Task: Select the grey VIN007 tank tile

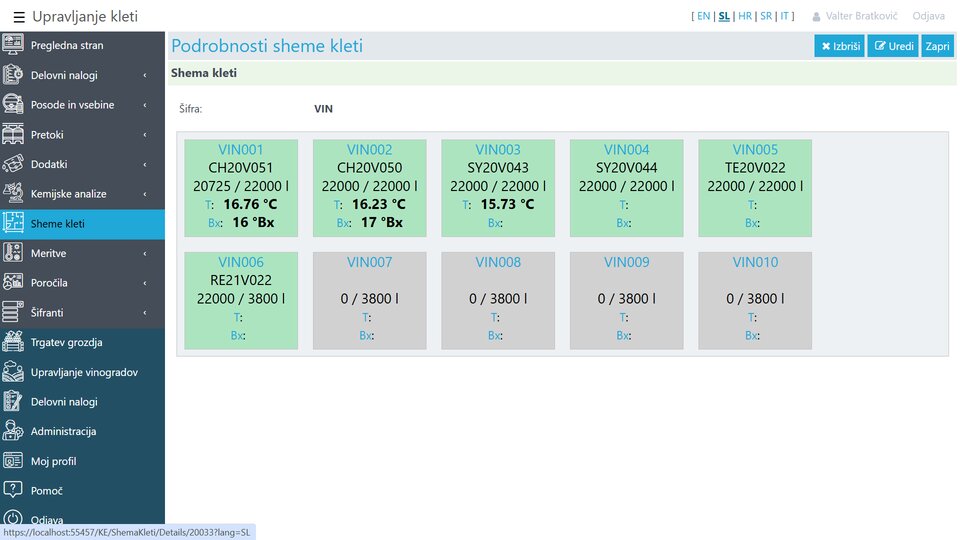Action: click(369, 300)
